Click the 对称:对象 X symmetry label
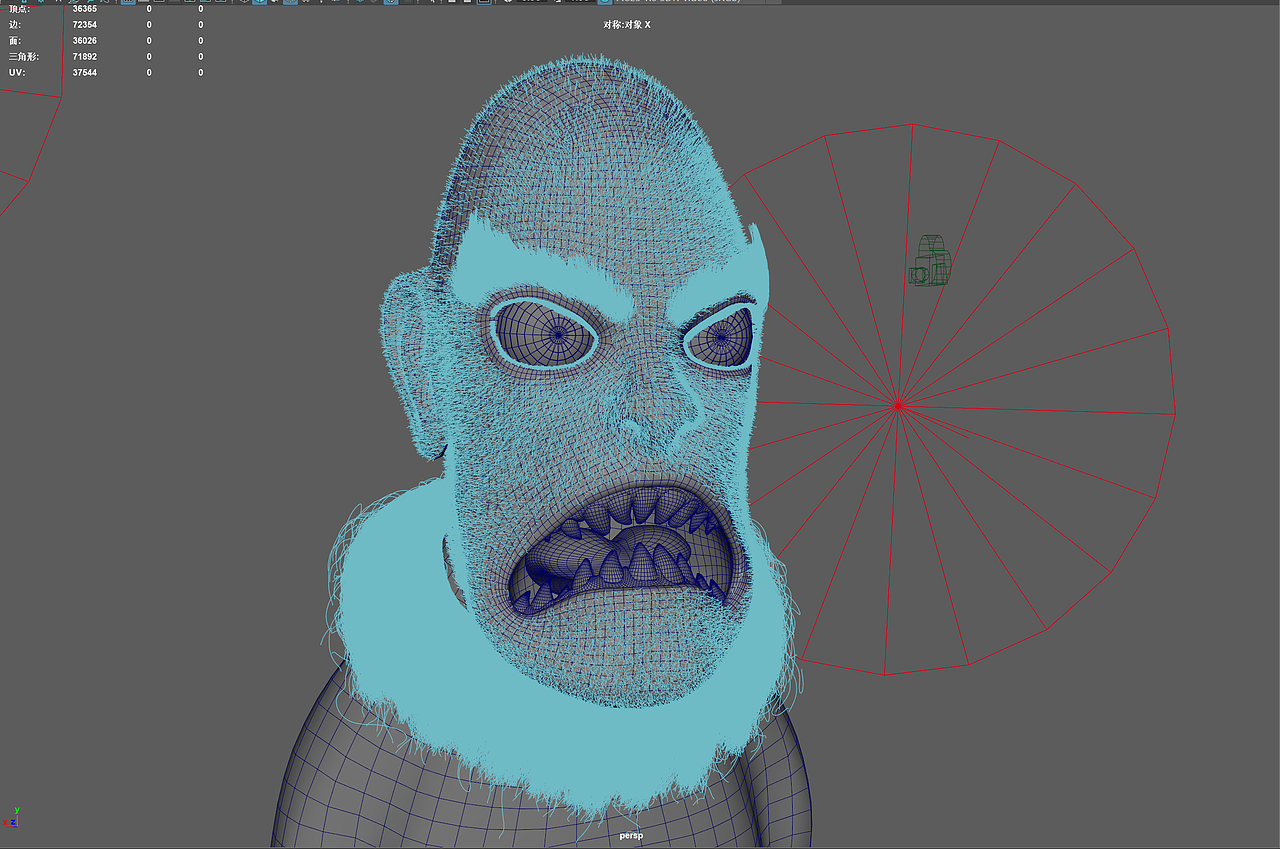Viewport: 1280px width, 849px height. pos(627,24)
